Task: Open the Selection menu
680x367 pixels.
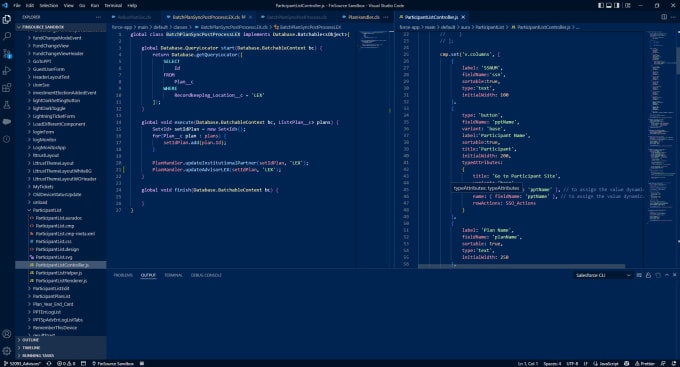Action: tap(49, 6)
